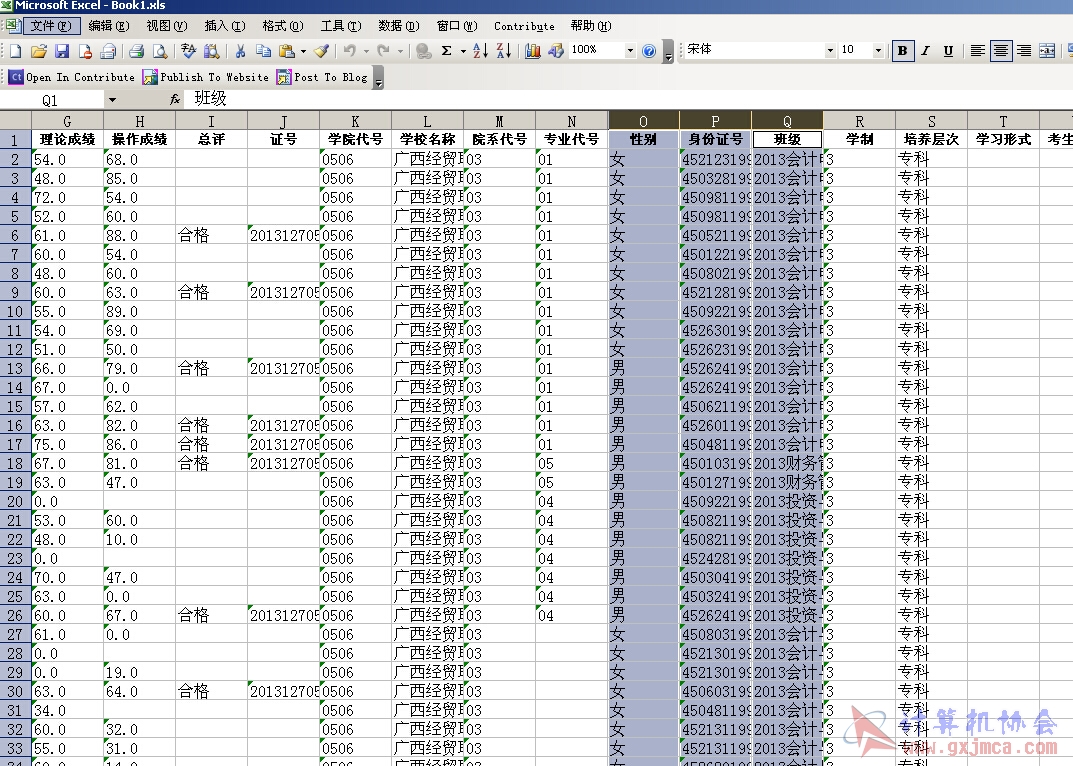The width and height of the screenshot is (1073, 766).
Task: Expand Standard toolbar options arrow
Action: [668, 52]
